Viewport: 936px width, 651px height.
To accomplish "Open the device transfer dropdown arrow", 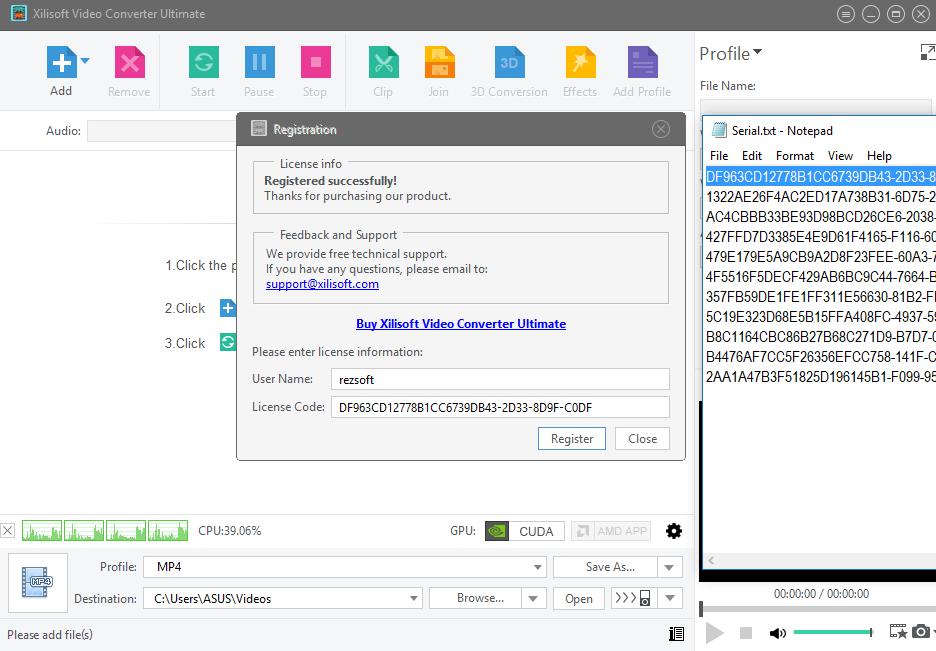I will [670, 598].
